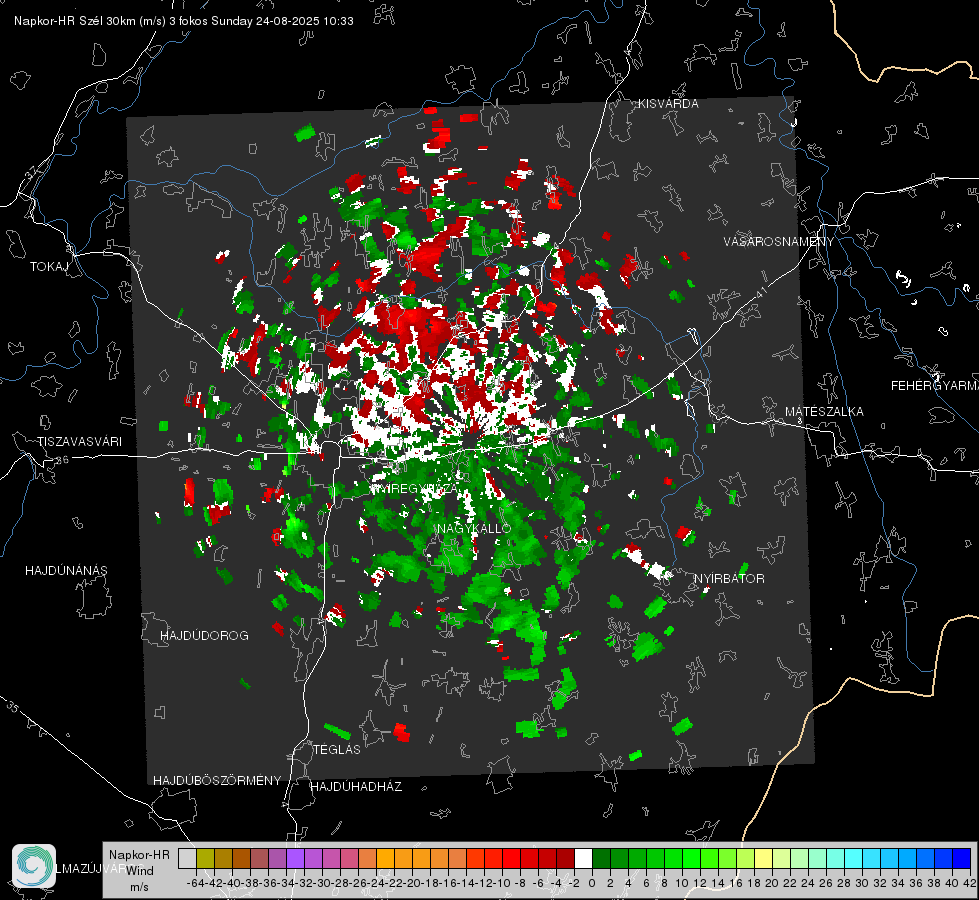The height and width of the screenshot is (900, 979).
Task: Click the swirl logo icon in the corner
Action: coord(34,866)
